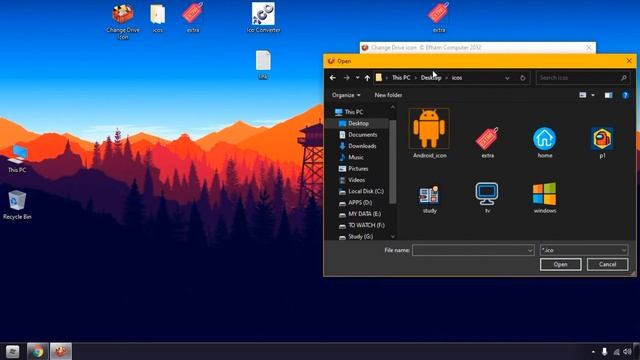Open Music in the navigation pane
This screenshot has width=640, height=360.
351,157
